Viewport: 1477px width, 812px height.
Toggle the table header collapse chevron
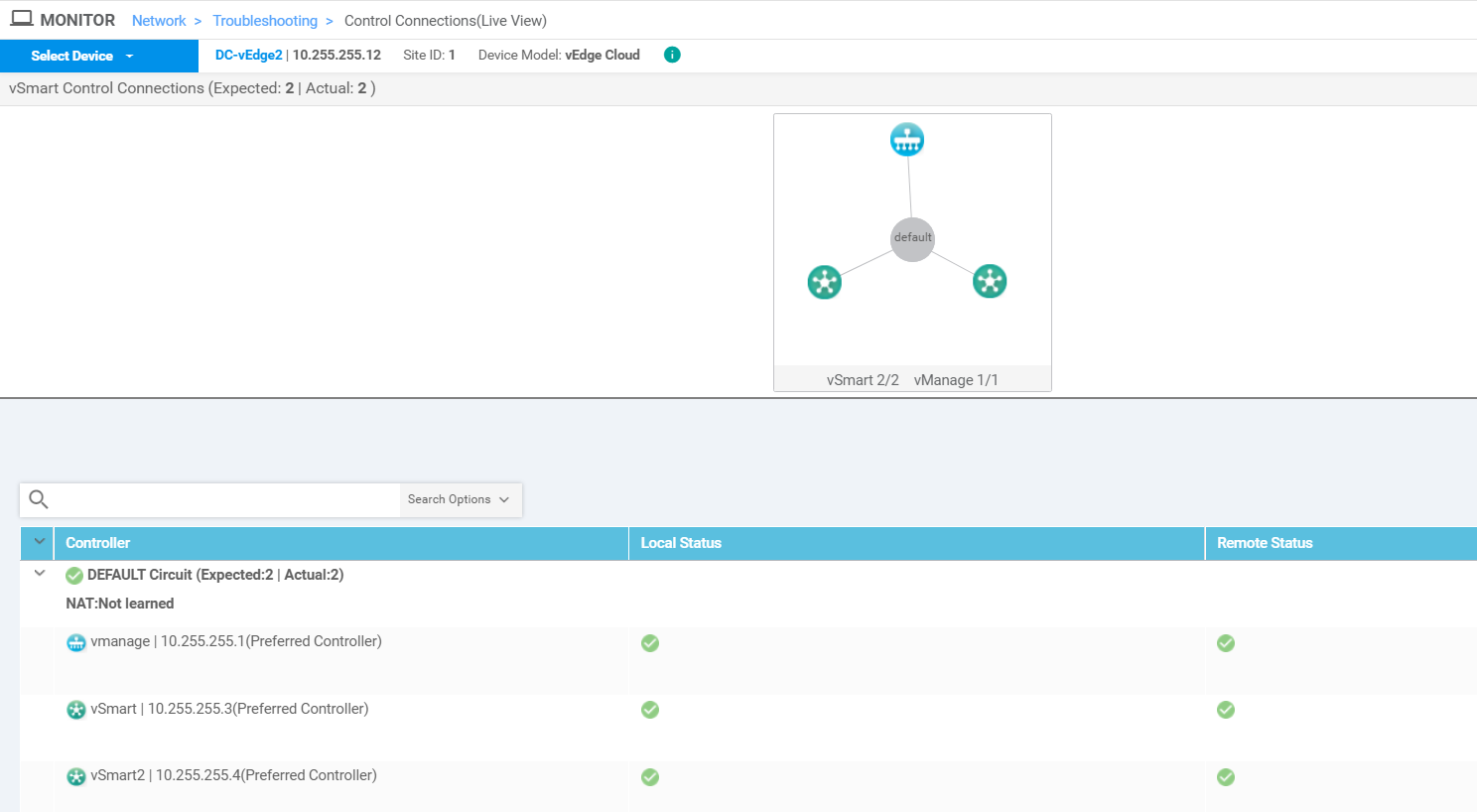pyautogui.click(x=40, y=542)
